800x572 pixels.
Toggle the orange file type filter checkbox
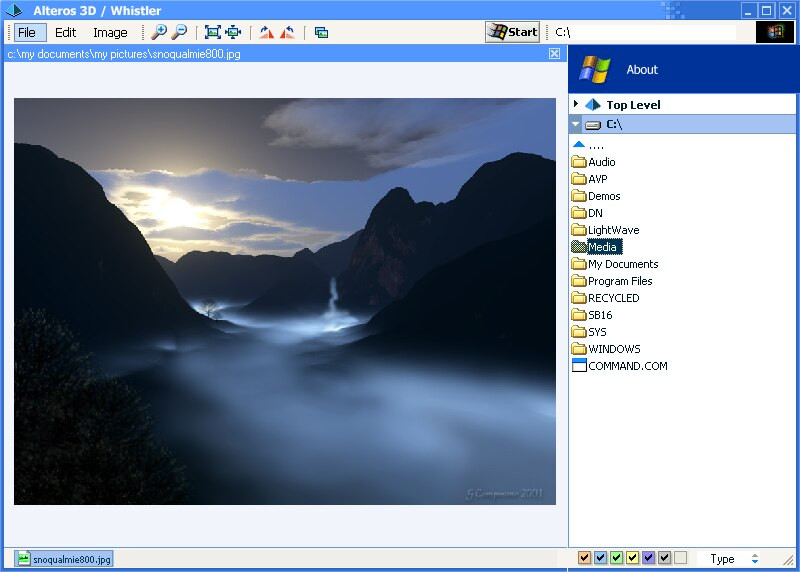coord(584,558)
